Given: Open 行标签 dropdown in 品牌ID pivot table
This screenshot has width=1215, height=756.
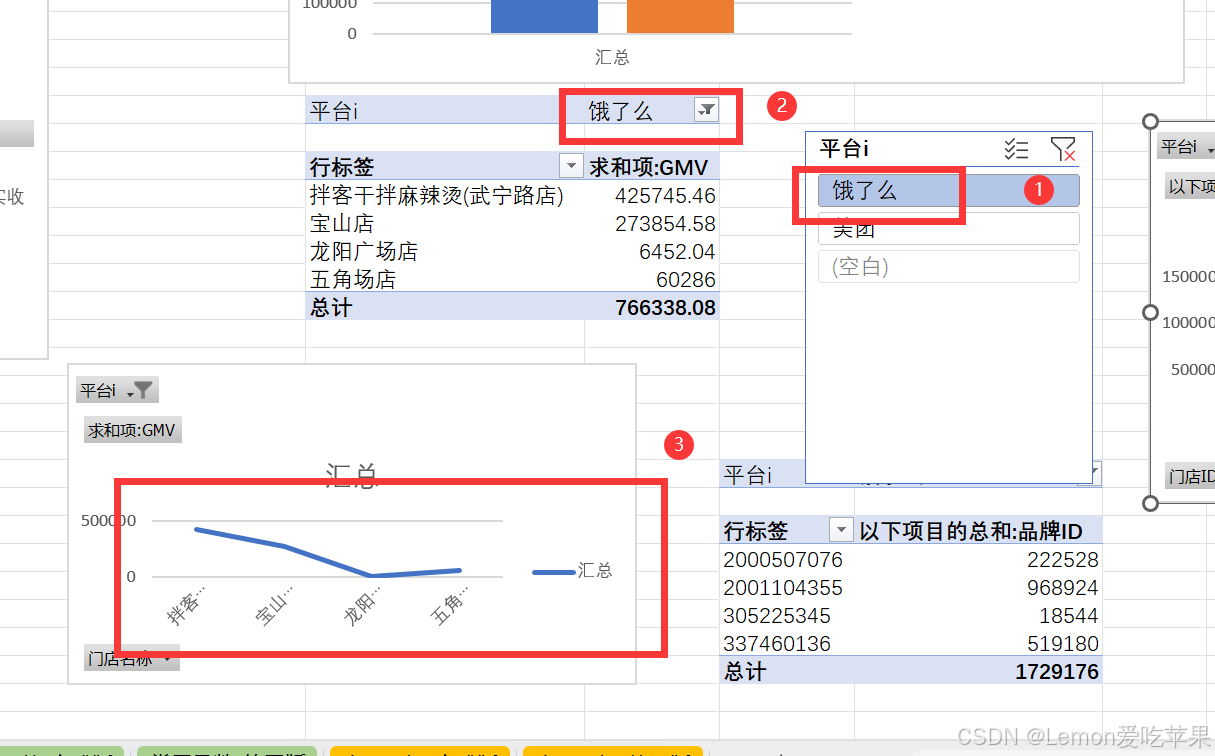Looking at the screenshot, I should 841,530.
